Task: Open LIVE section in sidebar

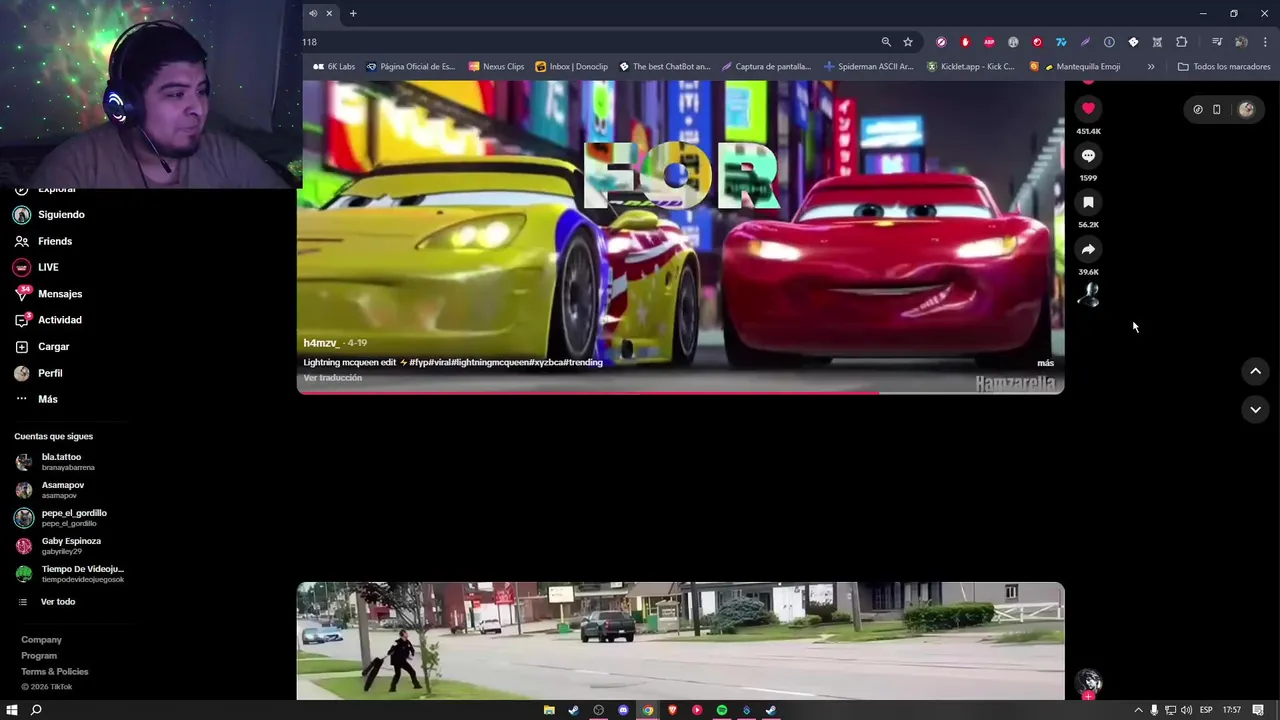Action: point(36,267)
